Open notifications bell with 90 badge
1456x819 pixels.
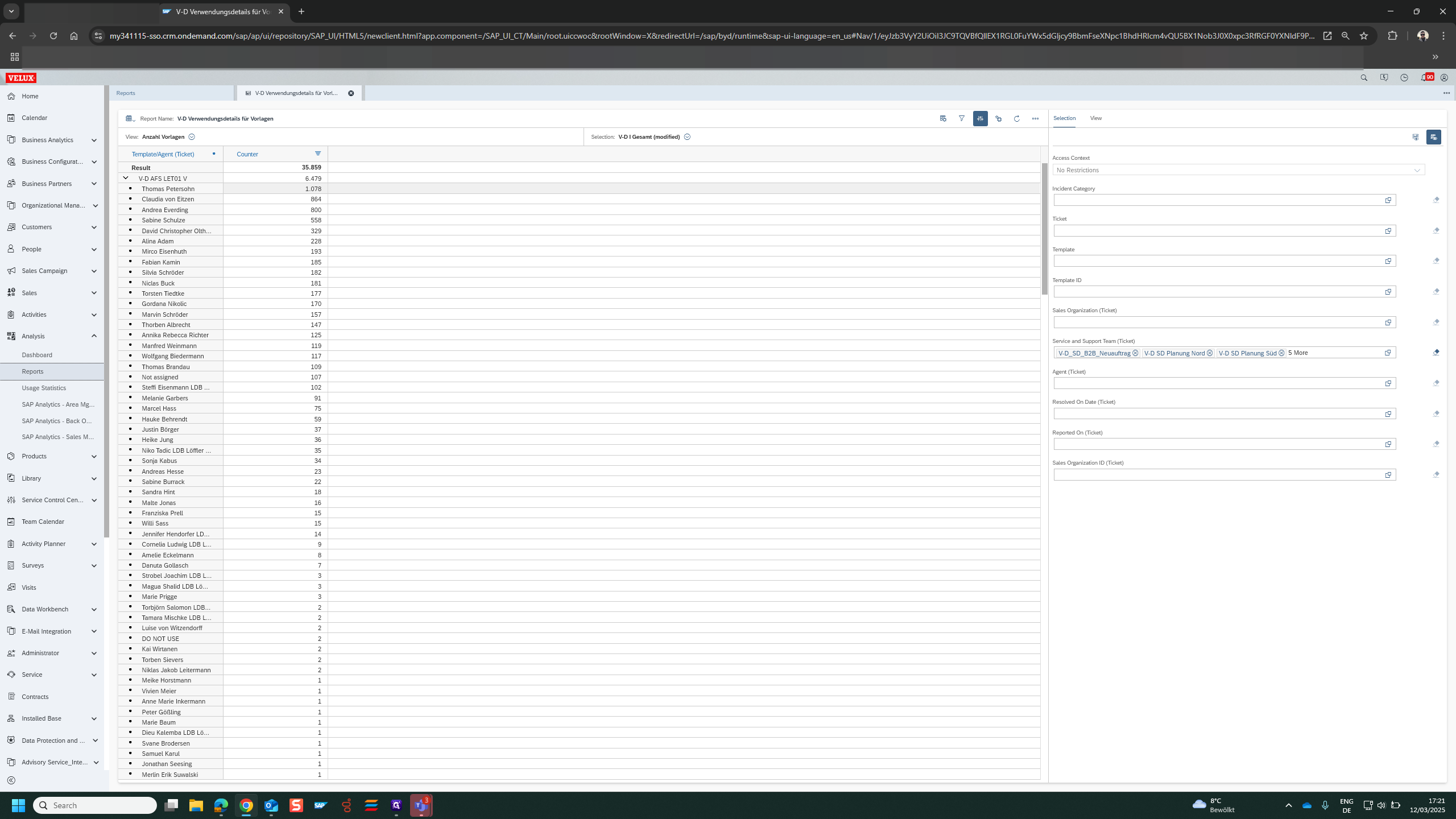1425,78
